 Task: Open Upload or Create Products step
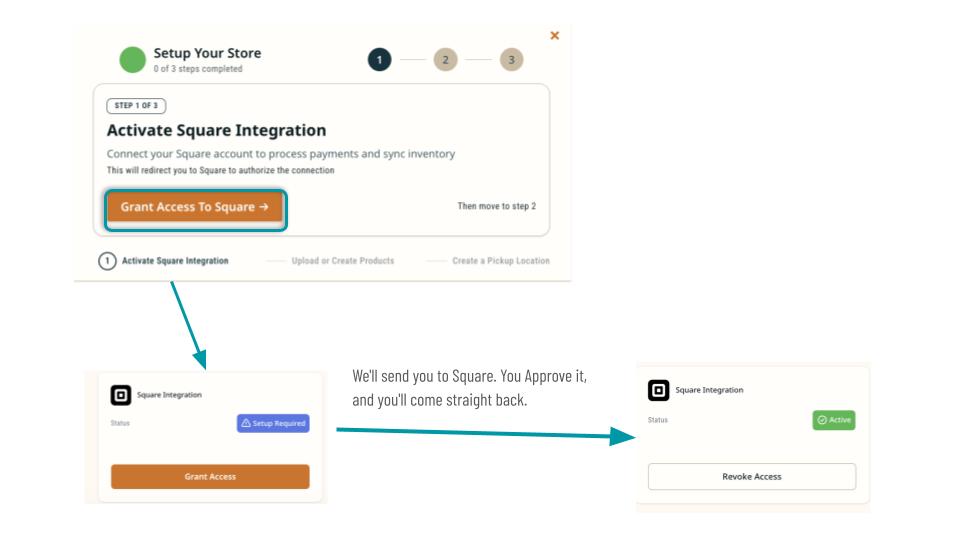click(x=343, y=261)
